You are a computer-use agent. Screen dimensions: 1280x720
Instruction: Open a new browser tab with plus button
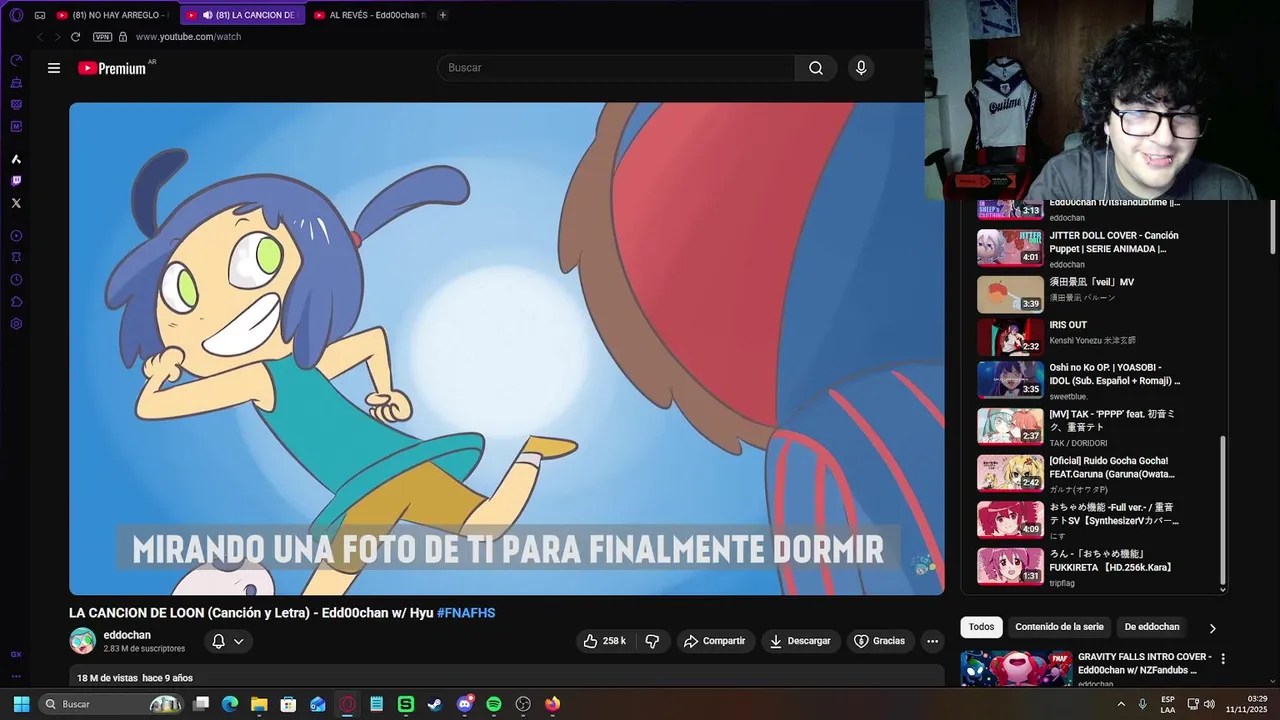[x=443, y=15]
